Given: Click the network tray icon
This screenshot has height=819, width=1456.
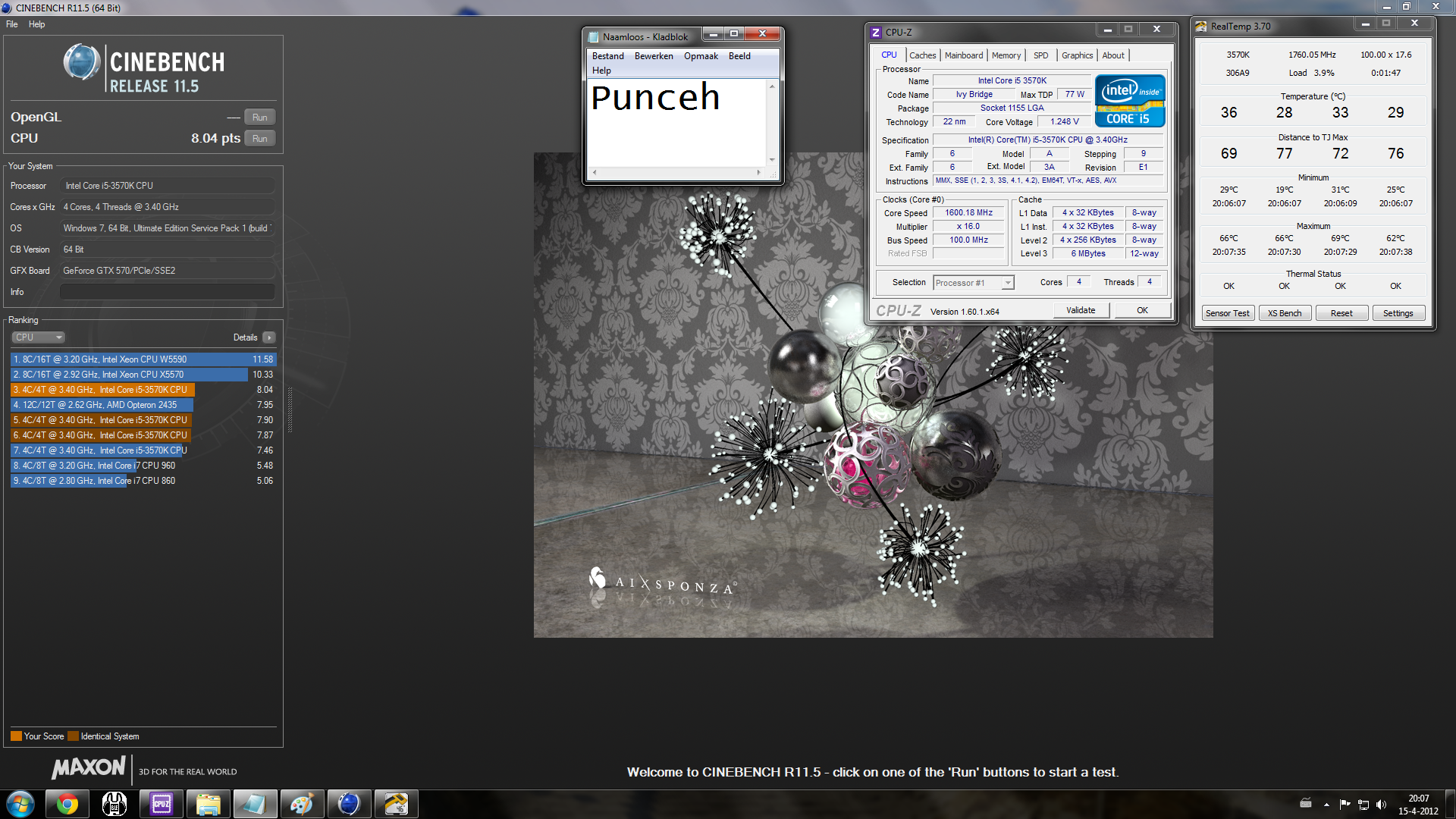Looking at the screenshot, I should pyautogui.click(x=1363, y=804).
